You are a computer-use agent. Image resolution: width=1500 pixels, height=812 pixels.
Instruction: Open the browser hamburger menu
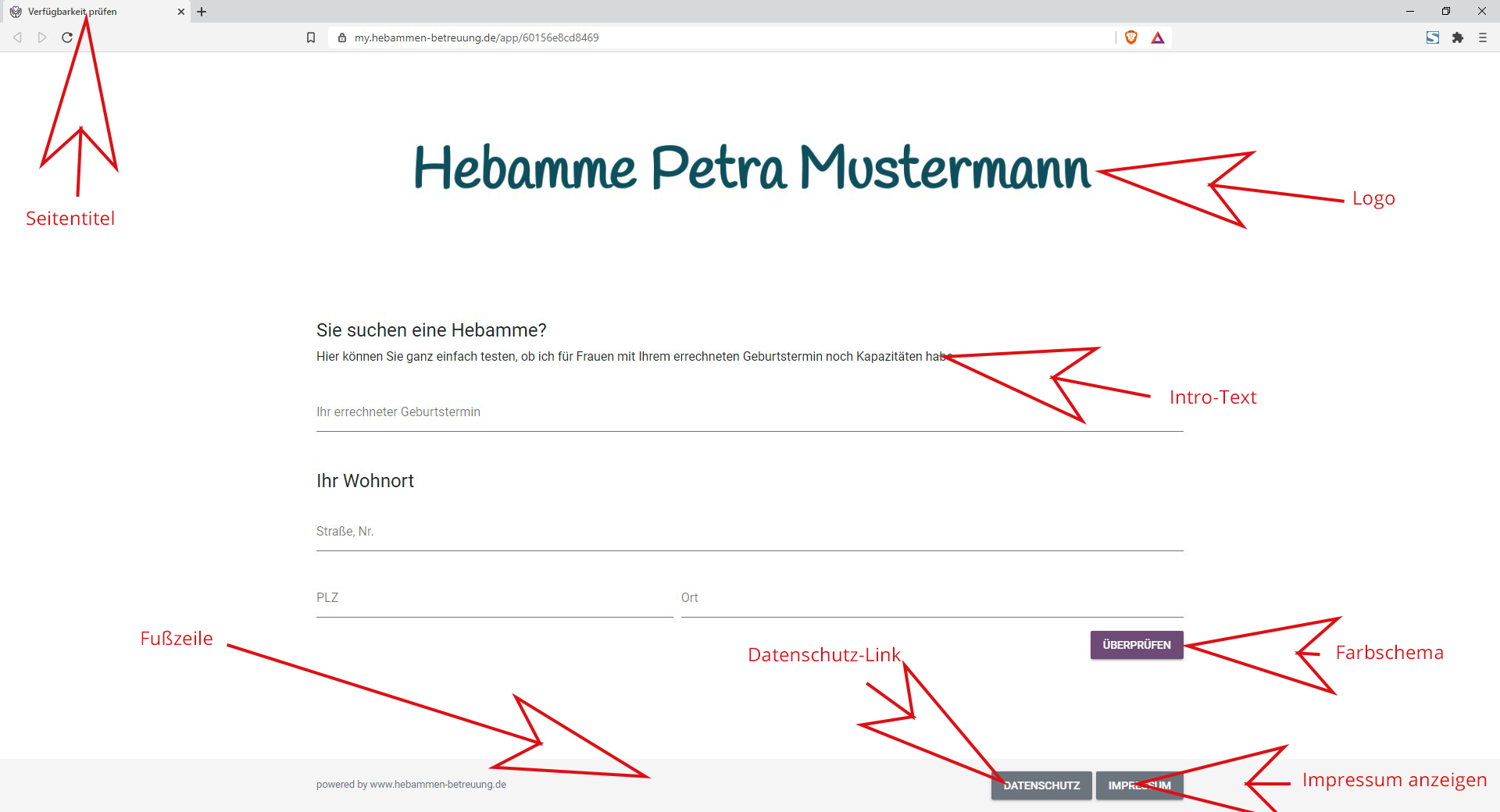pos(1483,37)
